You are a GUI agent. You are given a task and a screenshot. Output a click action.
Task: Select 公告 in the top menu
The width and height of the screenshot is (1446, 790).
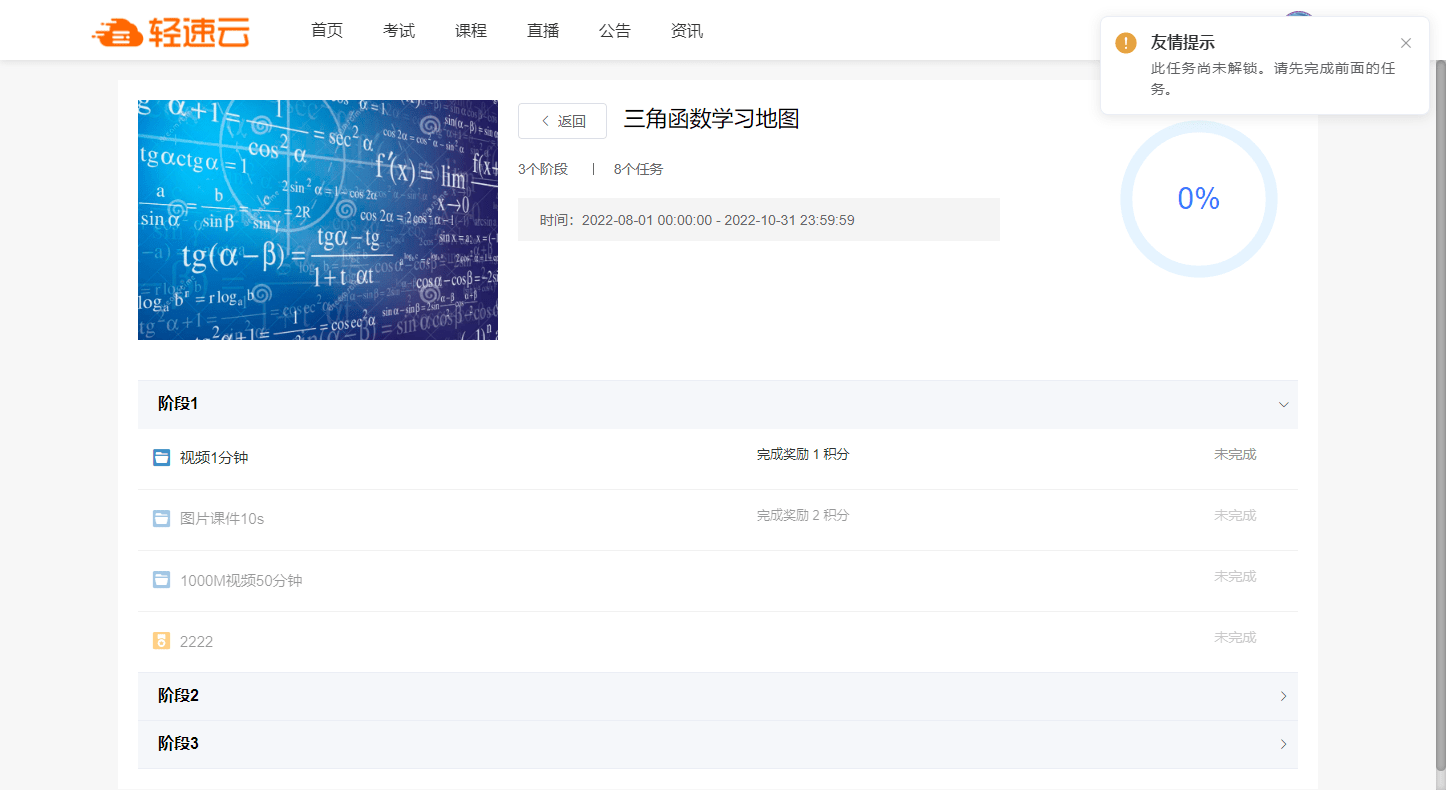point(615,31)
